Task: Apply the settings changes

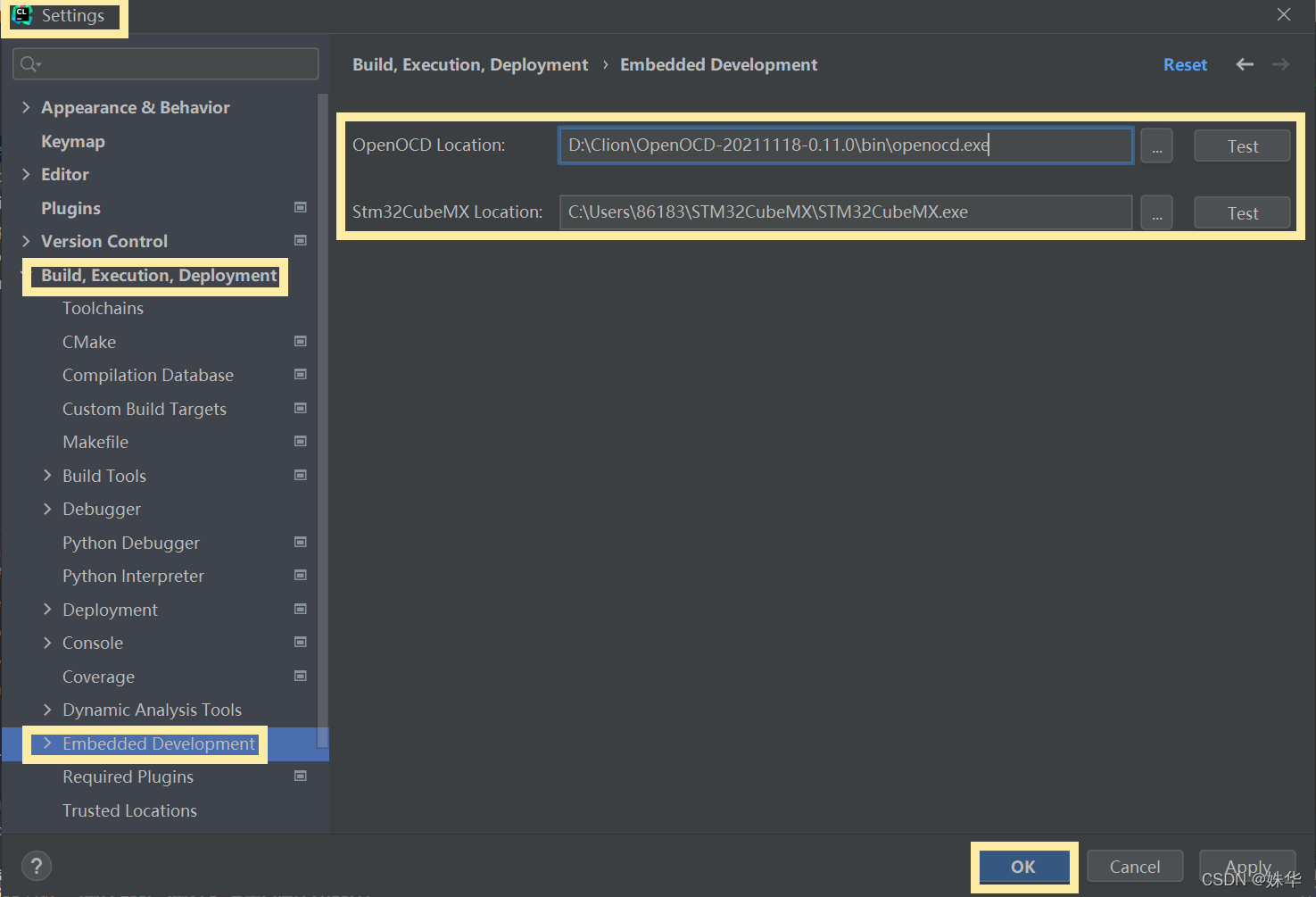Action: point(1247,867)
